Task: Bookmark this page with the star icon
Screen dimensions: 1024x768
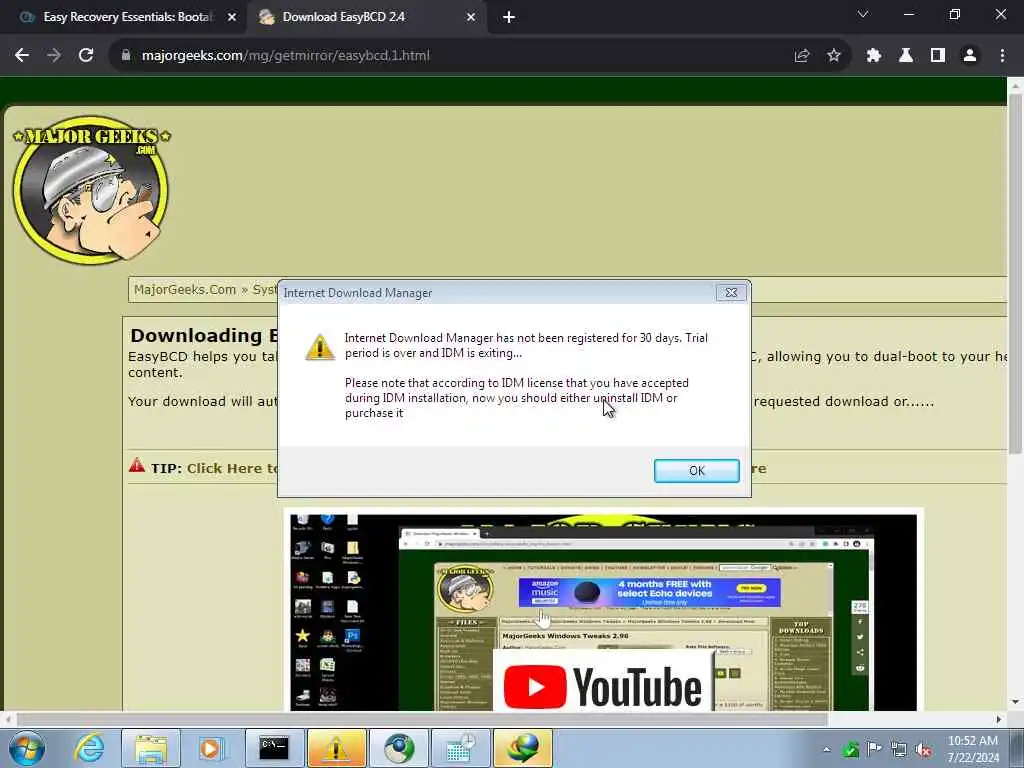Action: coord(833,56)
